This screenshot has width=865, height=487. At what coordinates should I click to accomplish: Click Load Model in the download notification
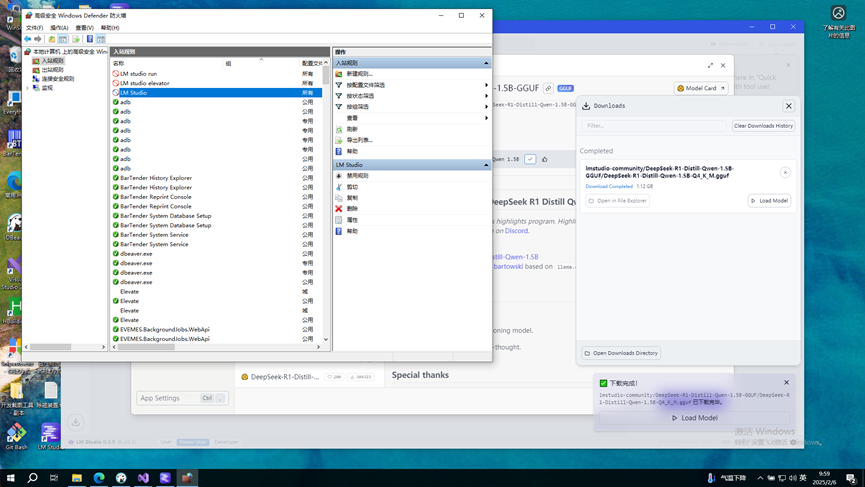(x=695, y=418)
